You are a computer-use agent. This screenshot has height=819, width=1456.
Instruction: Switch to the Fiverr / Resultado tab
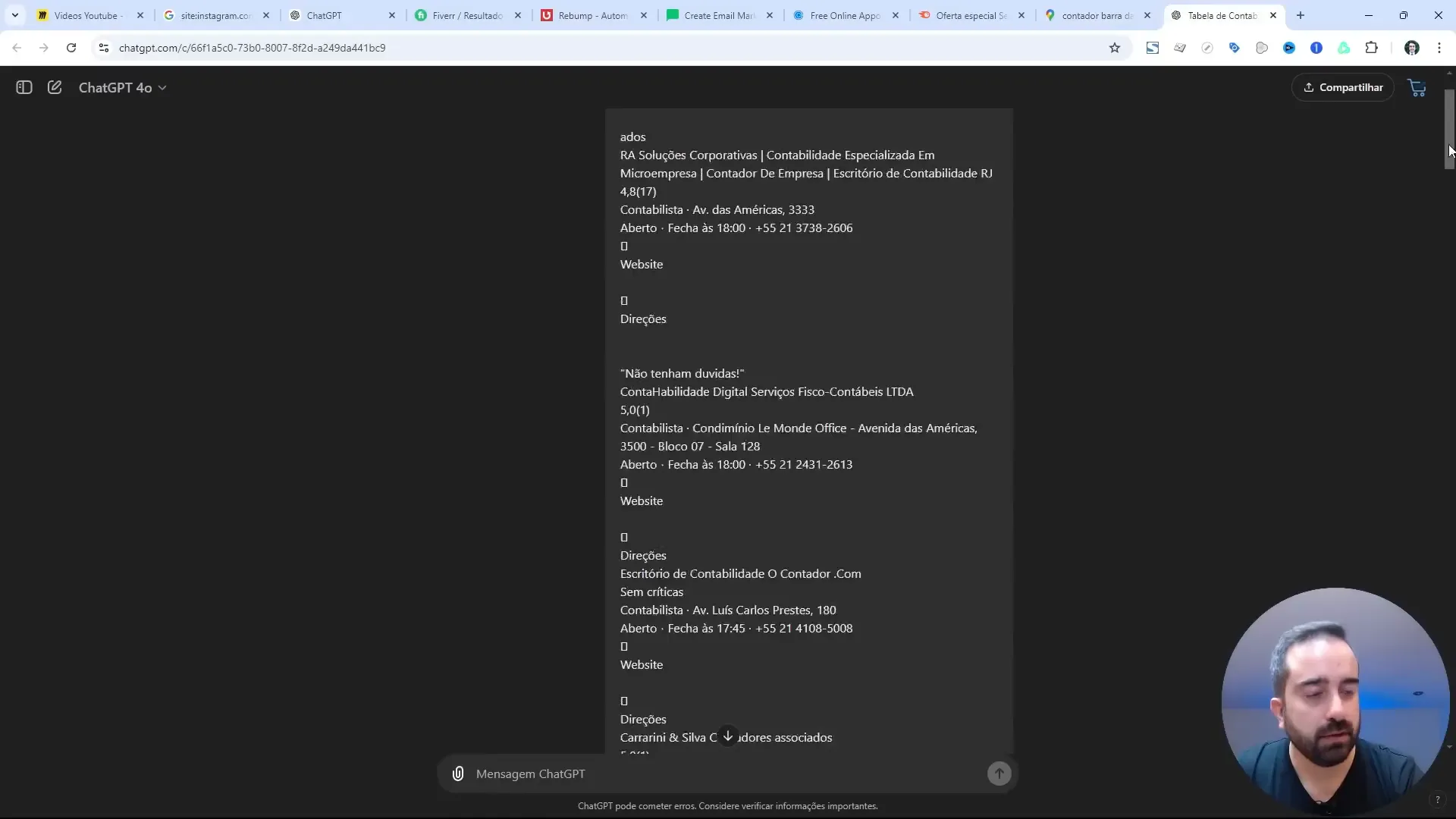click(466, 15)
